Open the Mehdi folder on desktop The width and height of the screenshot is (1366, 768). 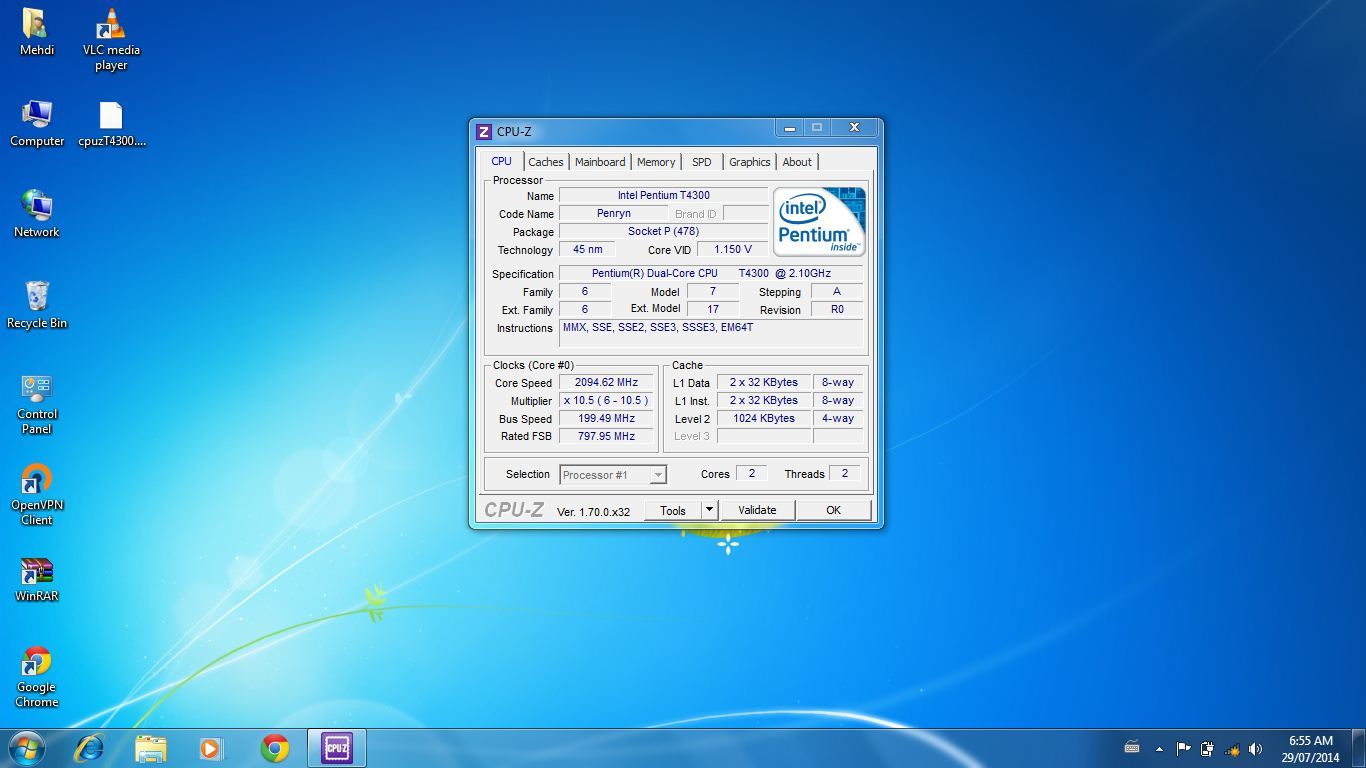pos(37,32)
